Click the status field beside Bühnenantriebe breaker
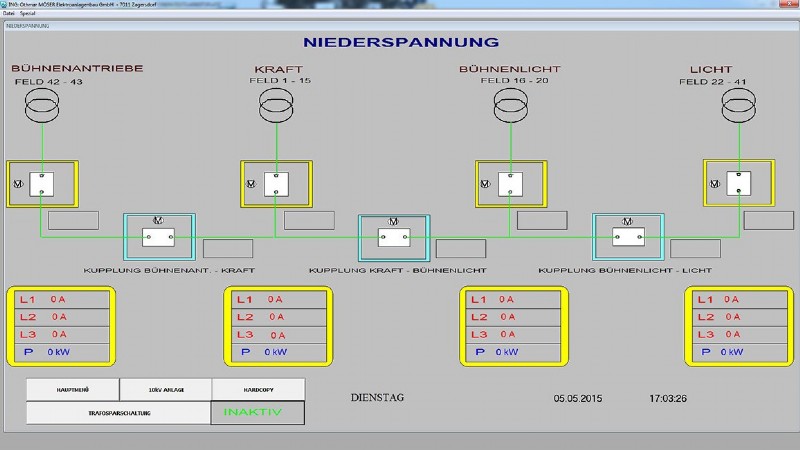The height and width of the screenshot is (450, 800). (73, 220)
